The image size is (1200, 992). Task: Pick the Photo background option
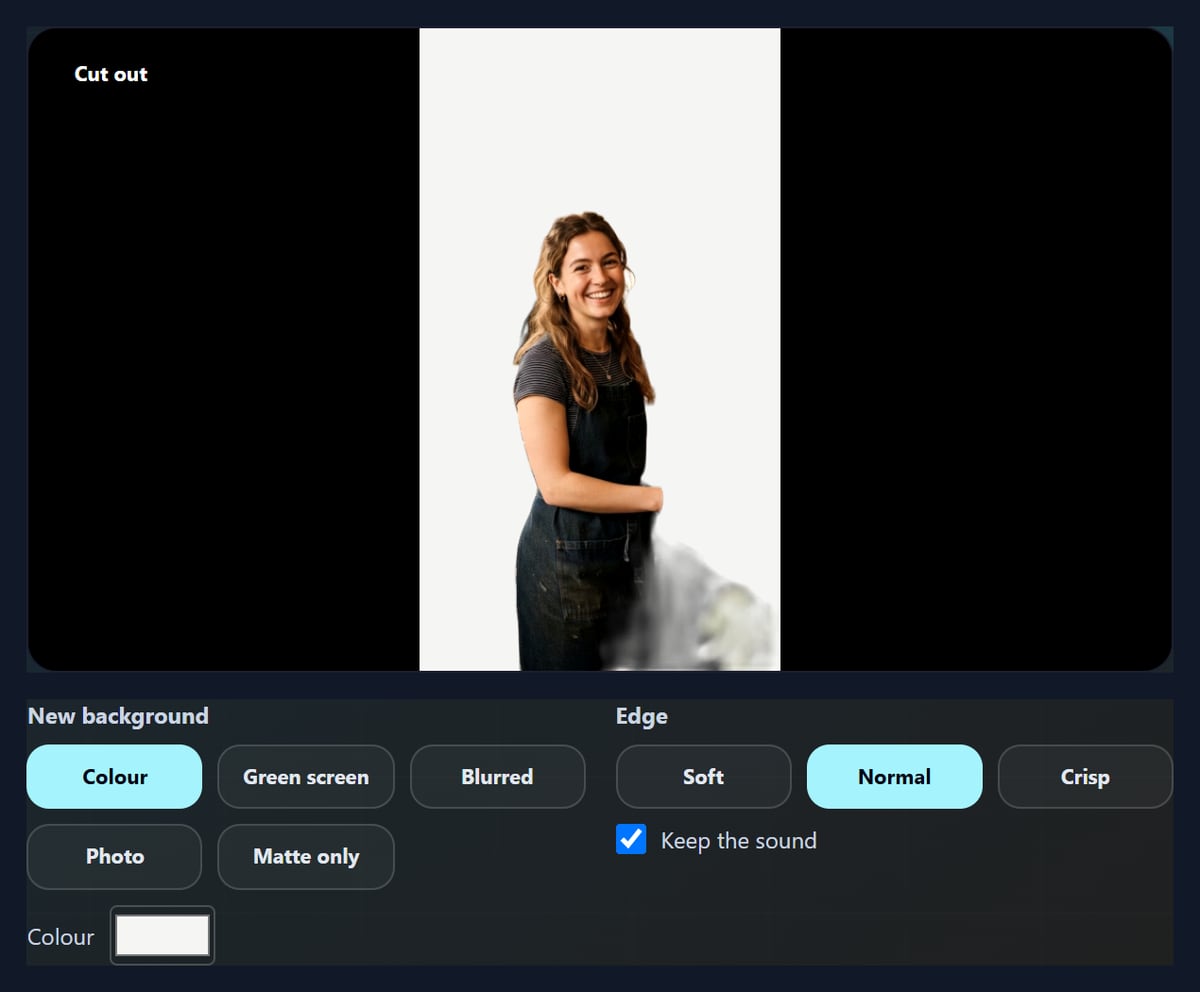pos(114,856)
